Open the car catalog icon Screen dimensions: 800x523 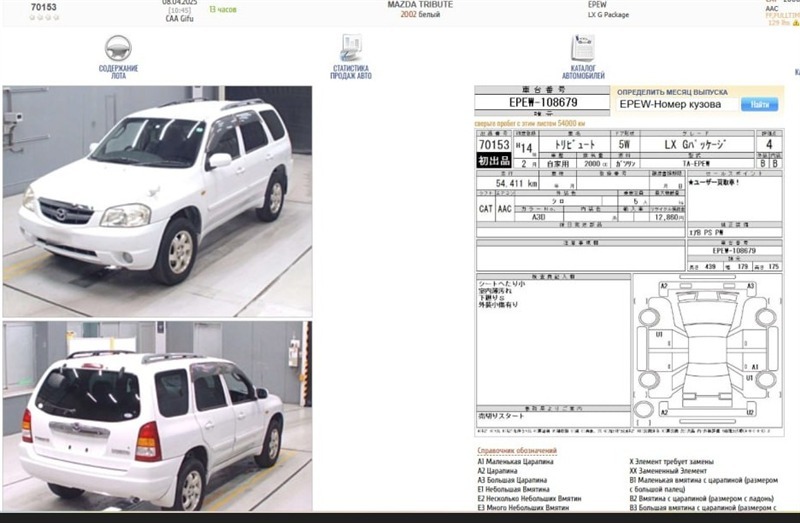click(583, 47)
